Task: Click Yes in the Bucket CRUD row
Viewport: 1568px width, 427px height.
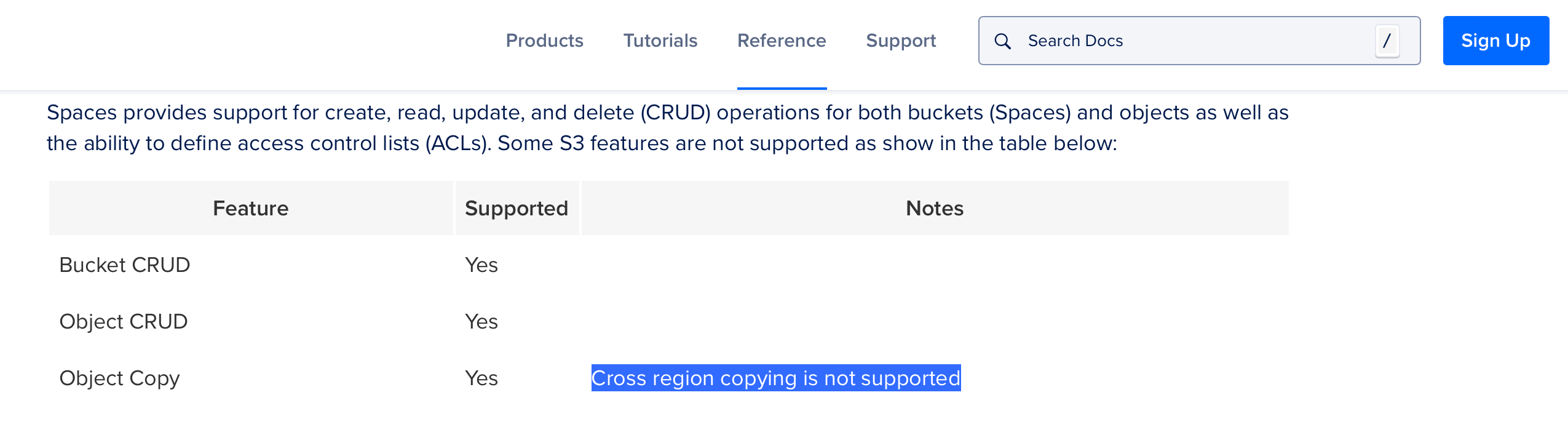Action: [482, 265]
